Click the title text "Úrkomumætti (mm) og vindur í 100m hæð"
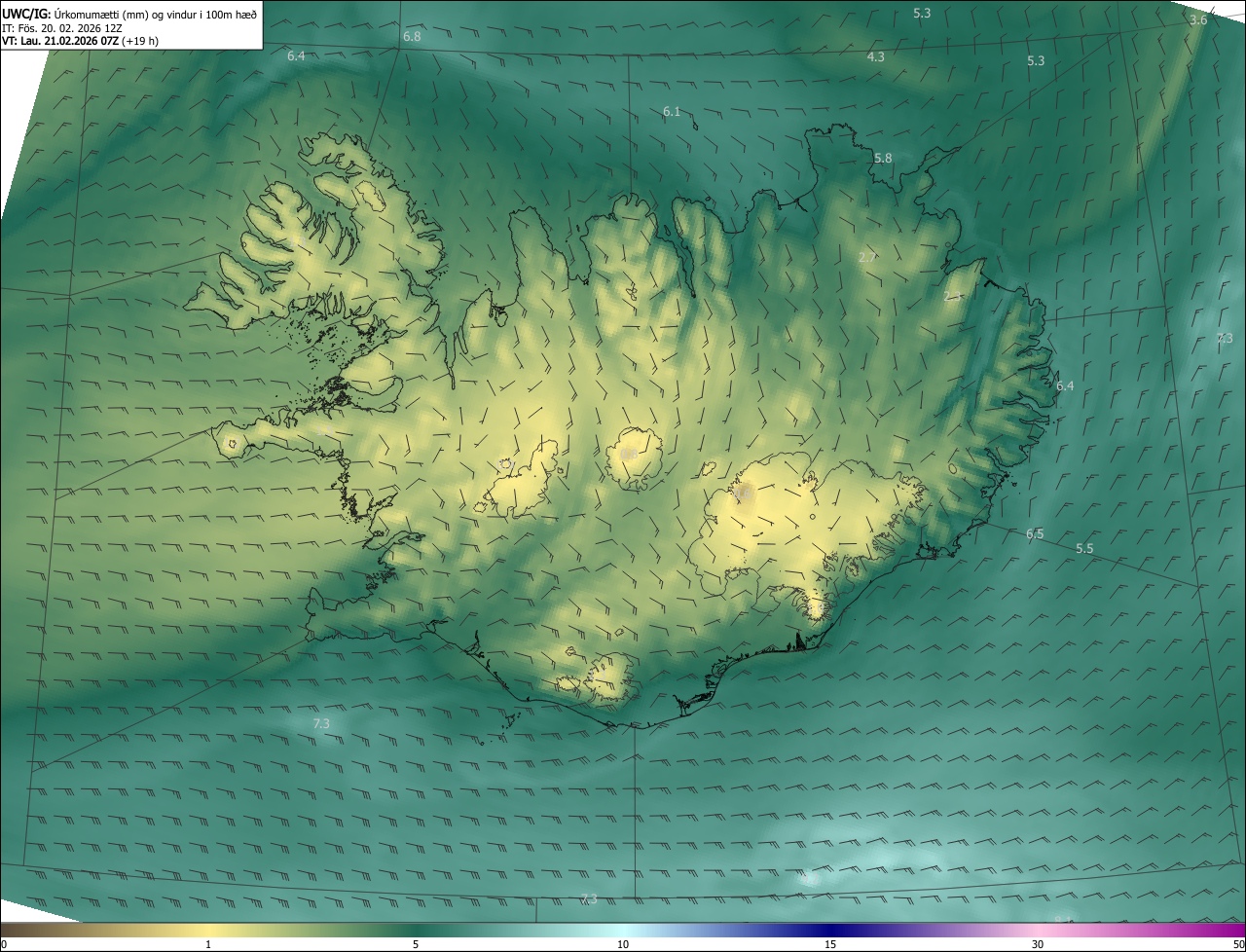1246x952 pixels. (x=156, y=14)
